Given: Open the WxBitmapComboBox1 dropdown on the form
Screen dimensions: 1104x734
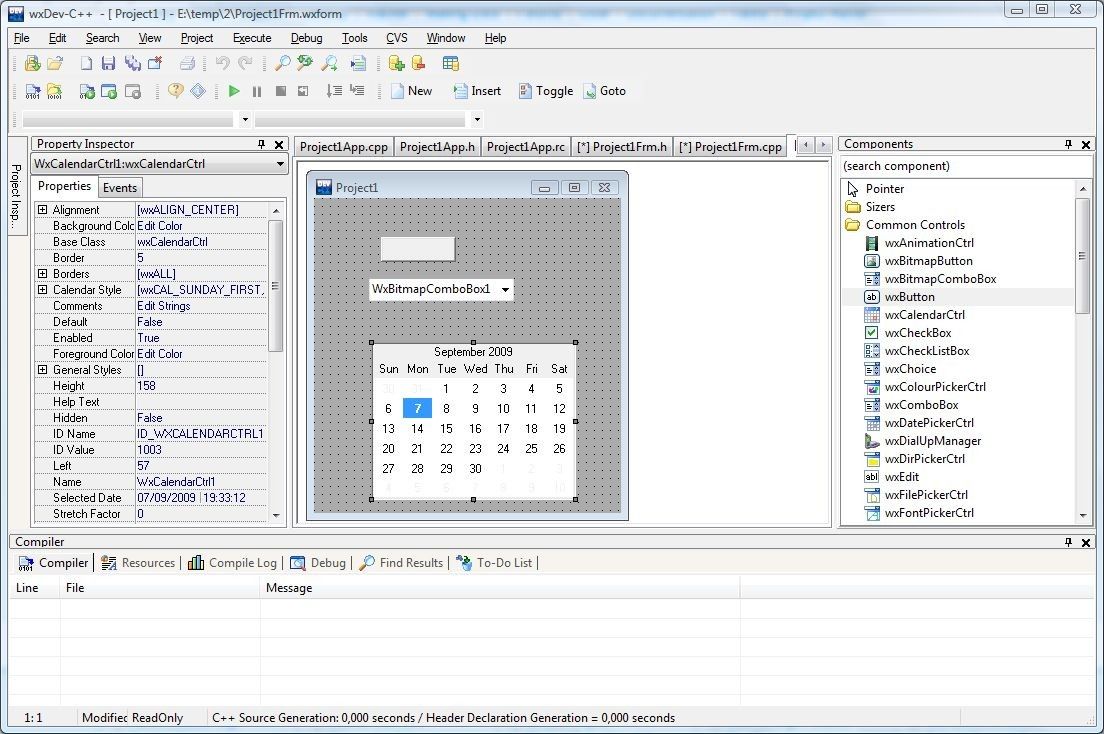Looking at the screenshot, I should click(x=507, y=289).
